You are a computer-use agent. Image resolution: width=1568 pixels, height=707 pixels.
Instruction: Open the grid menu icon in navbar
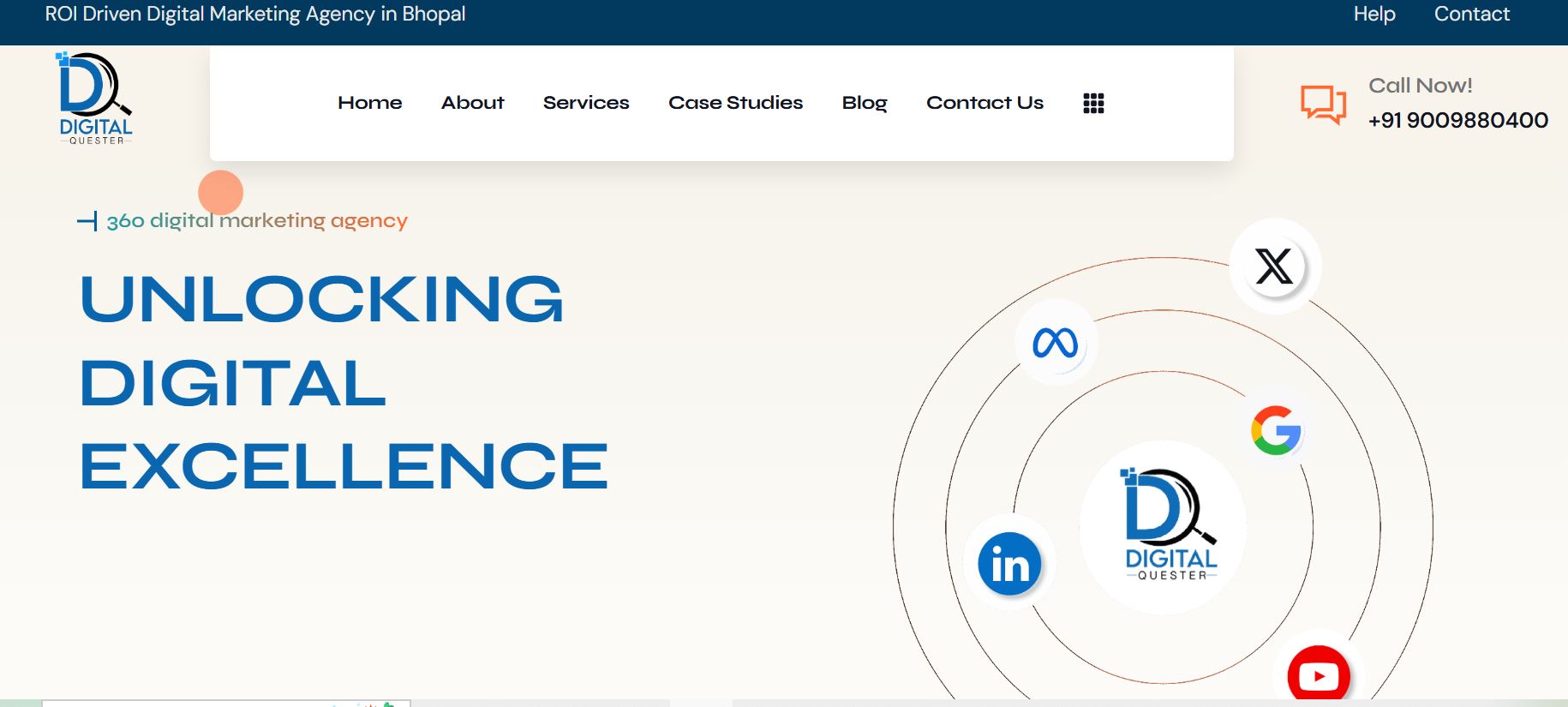[x=1093, y=103]
